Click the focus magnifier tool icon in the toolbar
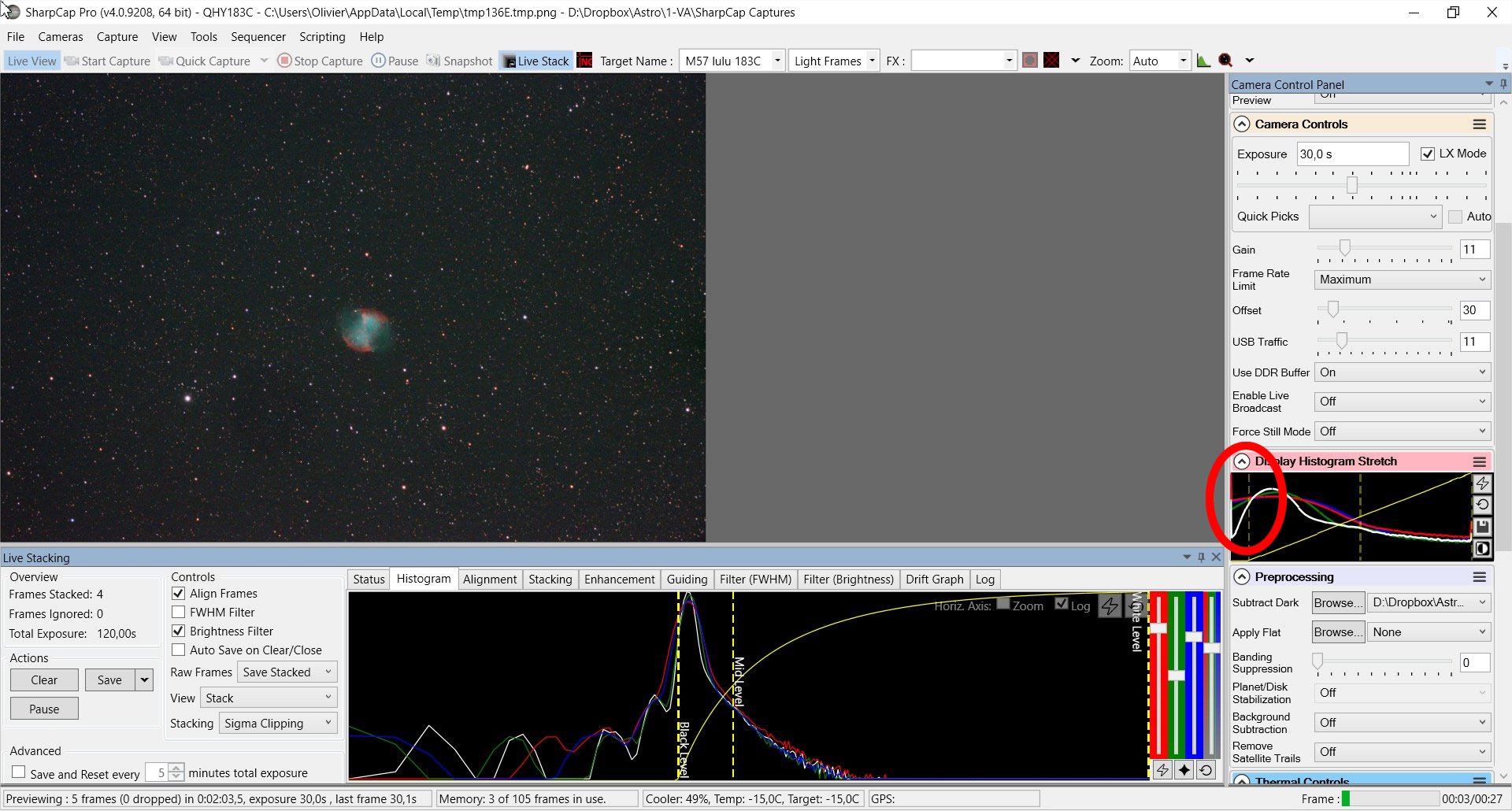This screenshot has height=811, width=1512. pos(1225,61)
